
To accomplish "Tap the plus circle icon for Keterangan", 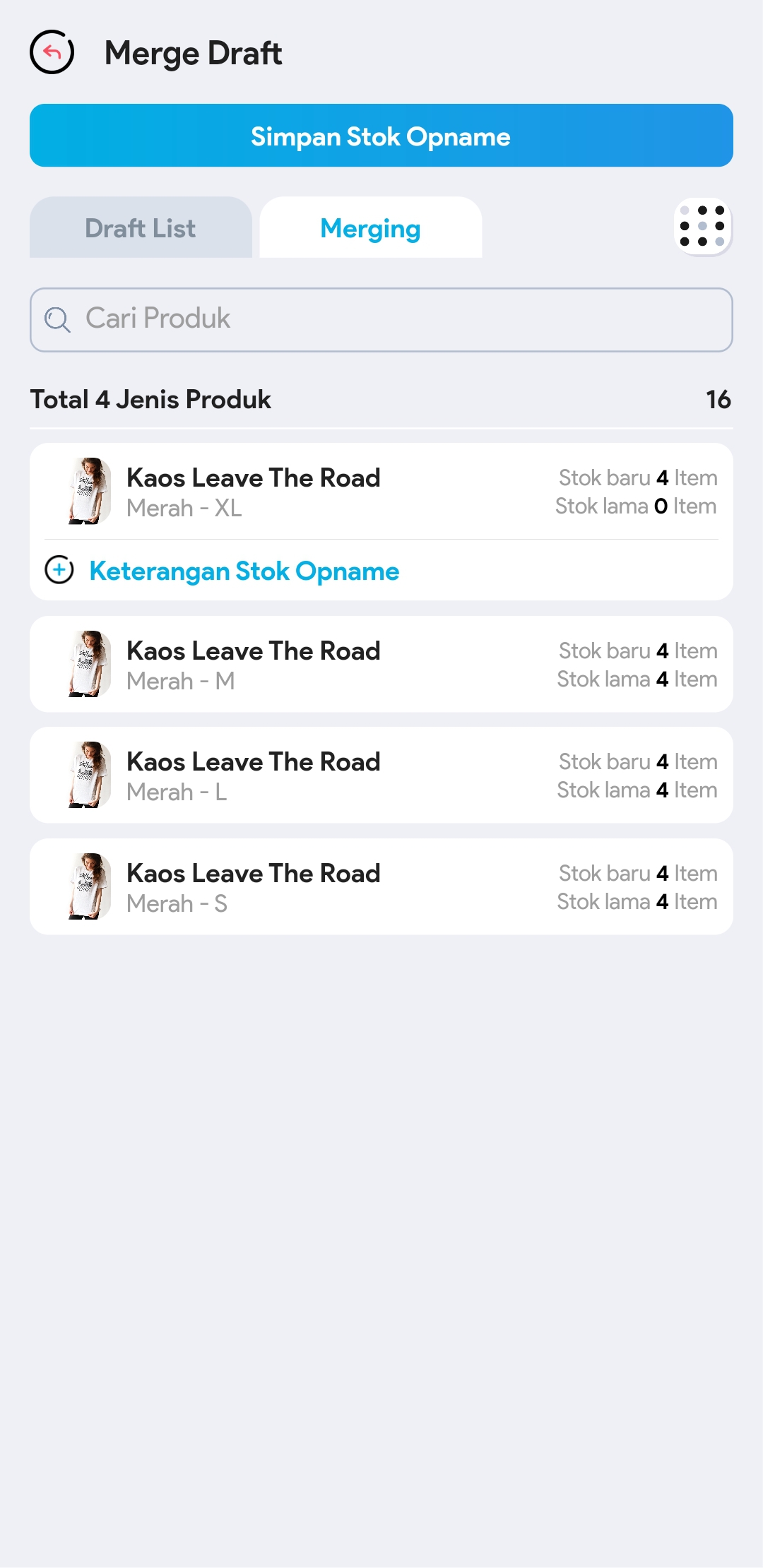I will 59,570.
